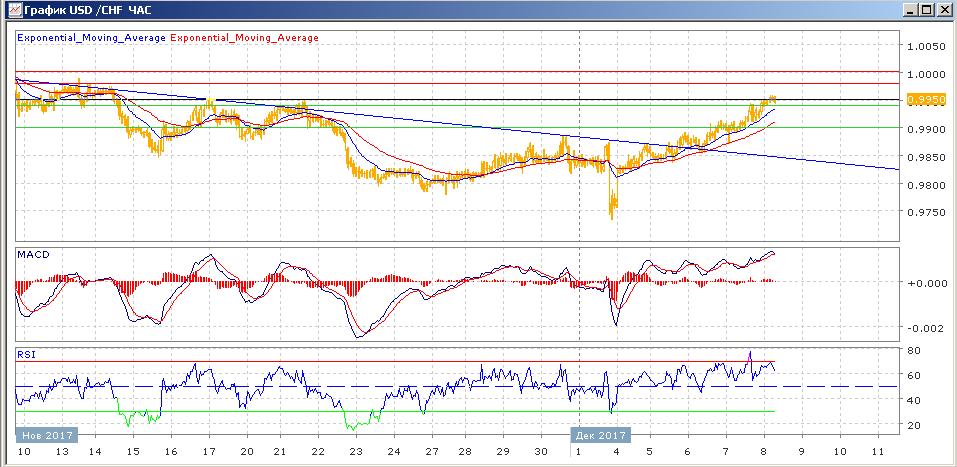The width and height of the screenshot is (957, 467).
Task: Maximize the USD/CHF chart window
Action: point(926,10)
